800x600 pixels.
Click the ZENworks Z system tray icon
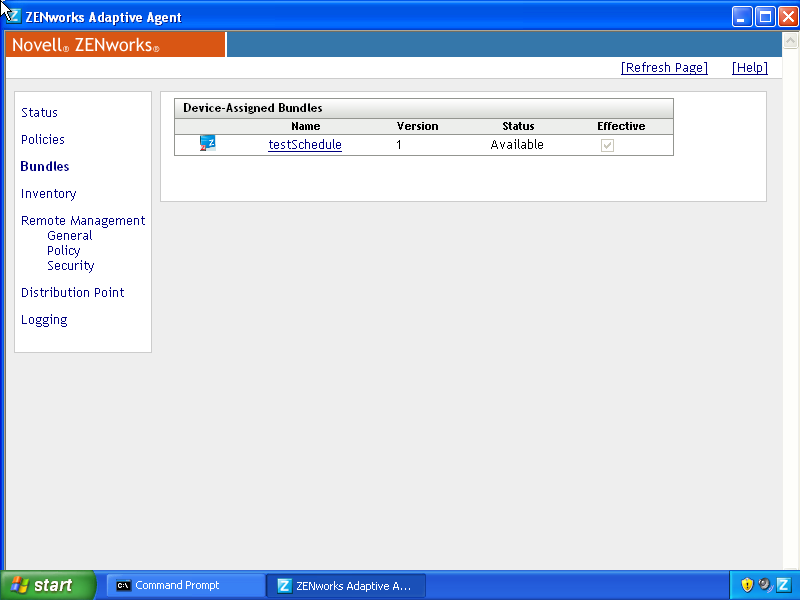point(783,585)
